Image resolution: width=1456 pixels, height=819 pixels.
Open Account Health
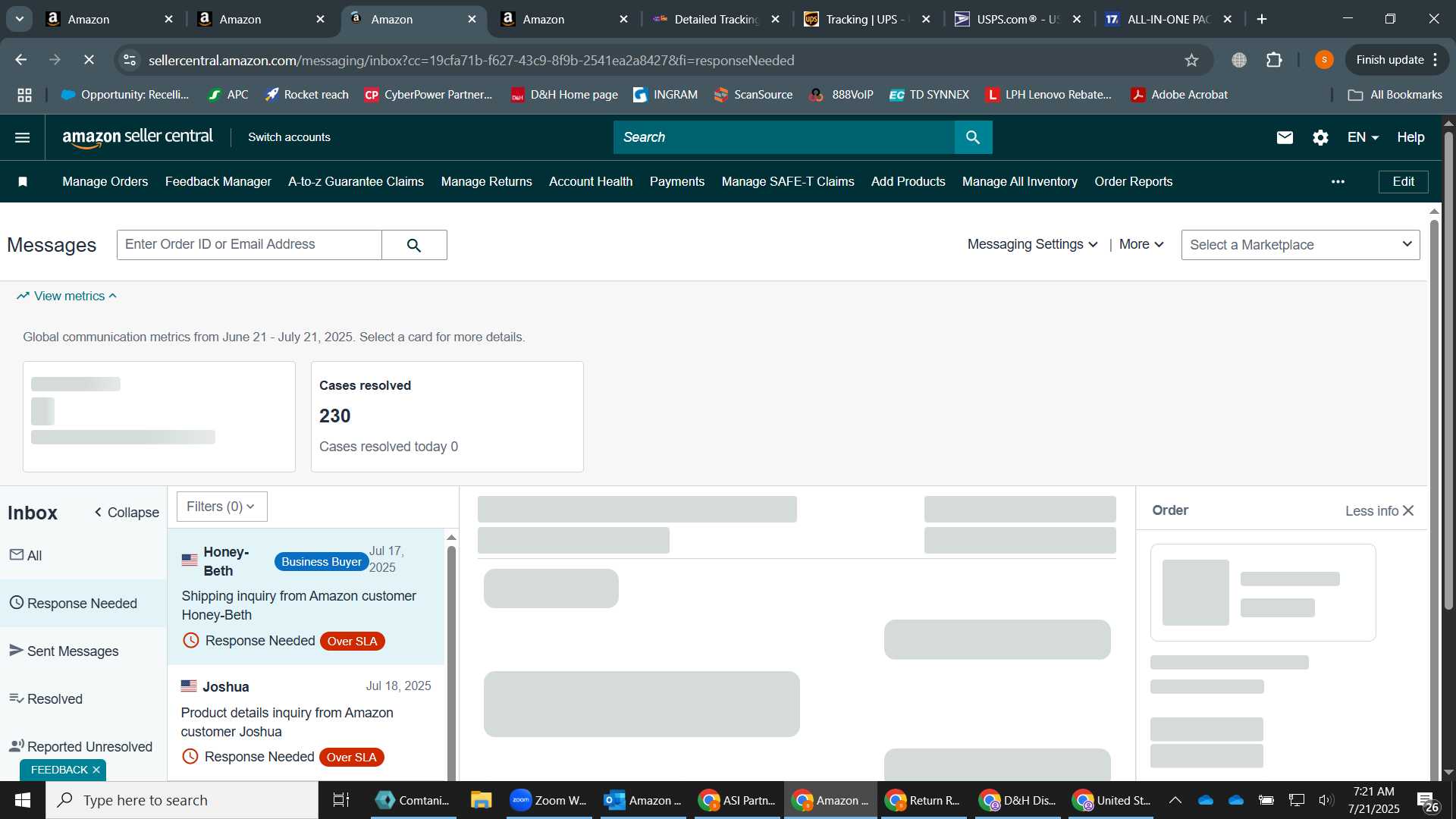coord(591,181)
